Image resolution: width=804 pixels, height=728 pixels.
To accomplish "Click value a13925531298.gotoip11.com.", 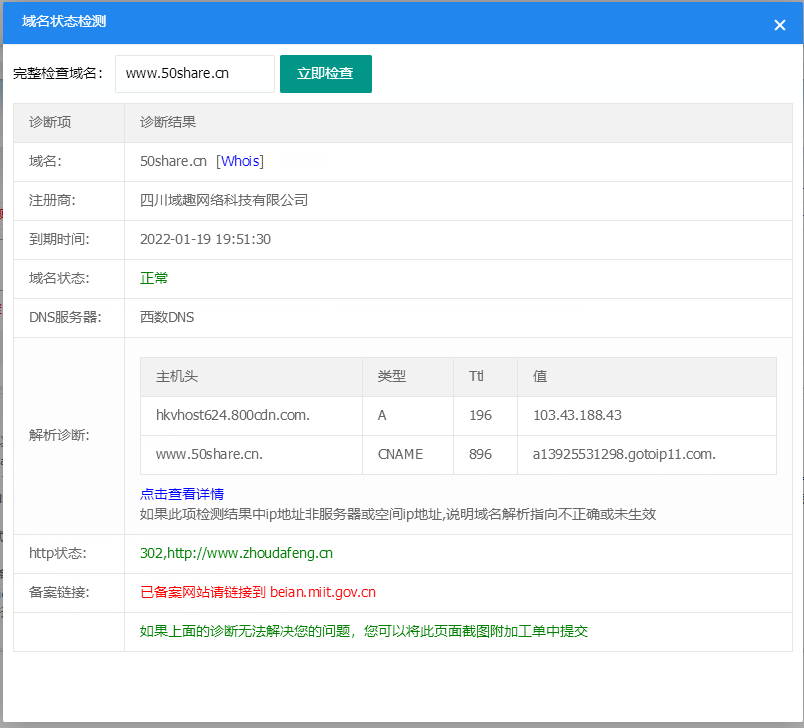I will pyautogui.click(x=624, y=454).
